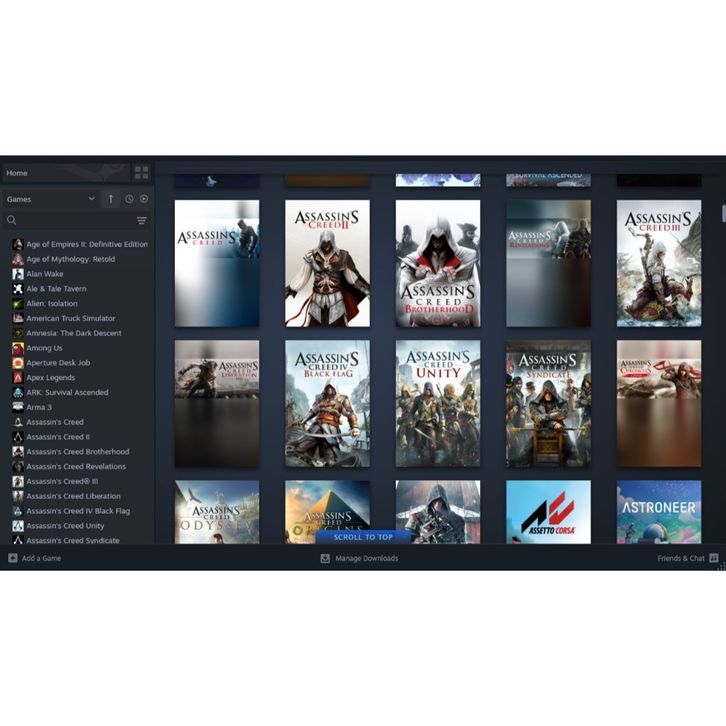Click Assassin's Creed Syndicate sidebar icon
726x726 pixels.
18,540
